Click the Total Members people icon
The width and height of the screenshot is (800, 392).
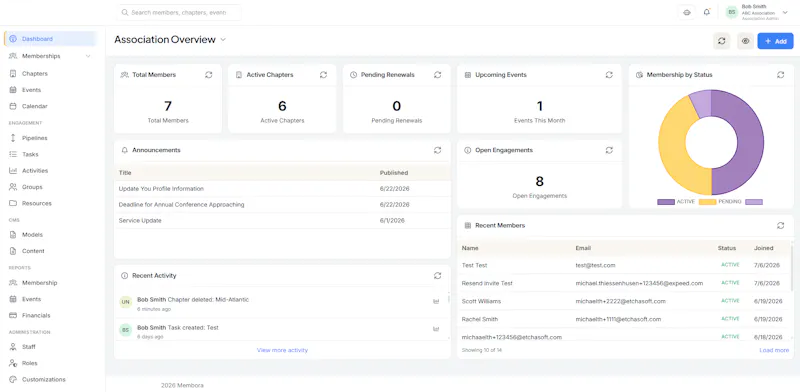[x=124, y=75]
